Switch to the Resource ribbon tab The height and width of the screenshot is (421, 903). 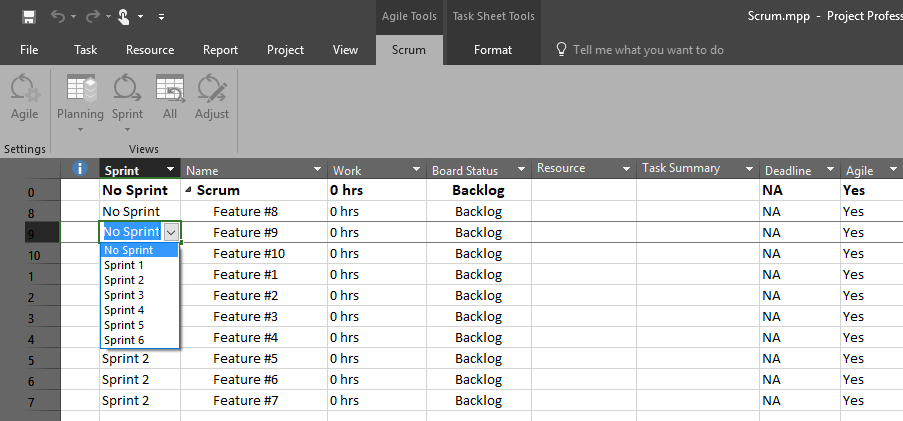tap(150, 50)
